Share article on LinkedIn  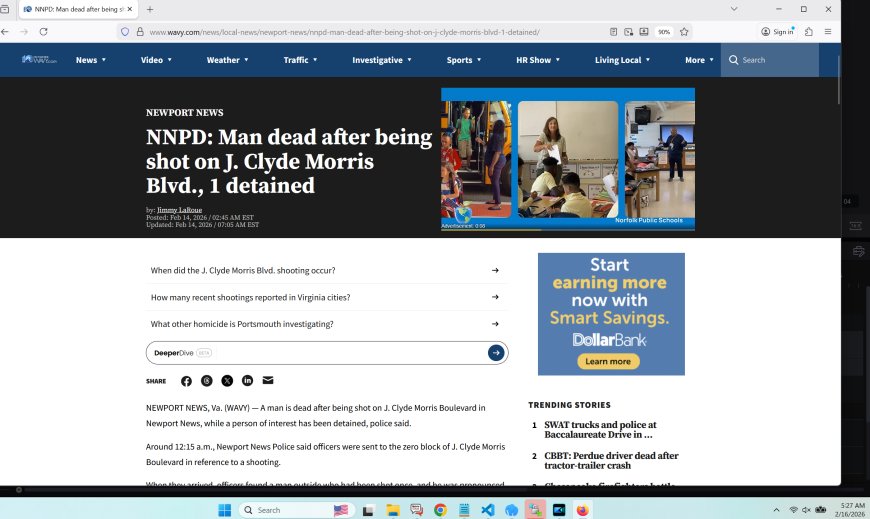(x=247, y=381)
